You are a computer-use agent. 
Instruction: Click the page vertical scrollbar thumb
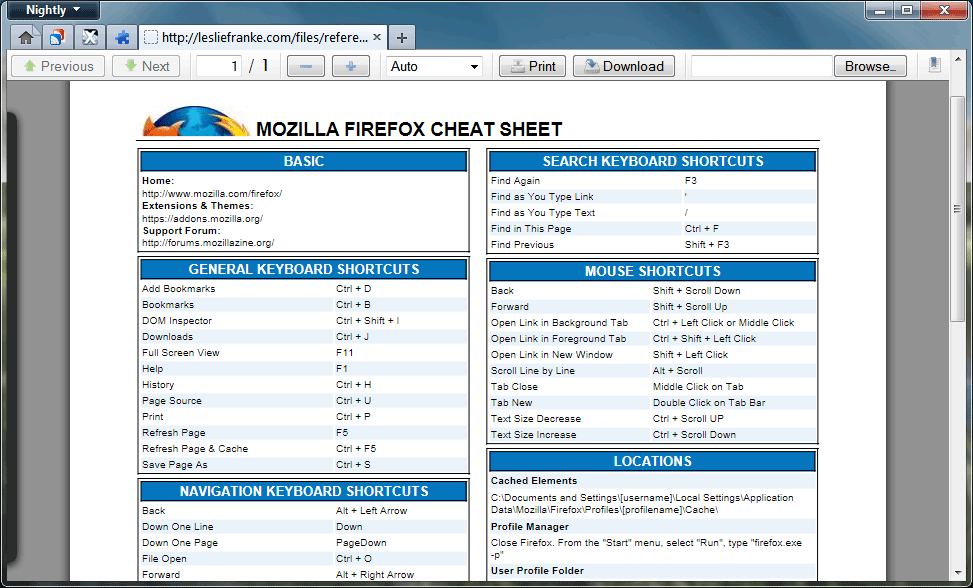click(957, 209)
